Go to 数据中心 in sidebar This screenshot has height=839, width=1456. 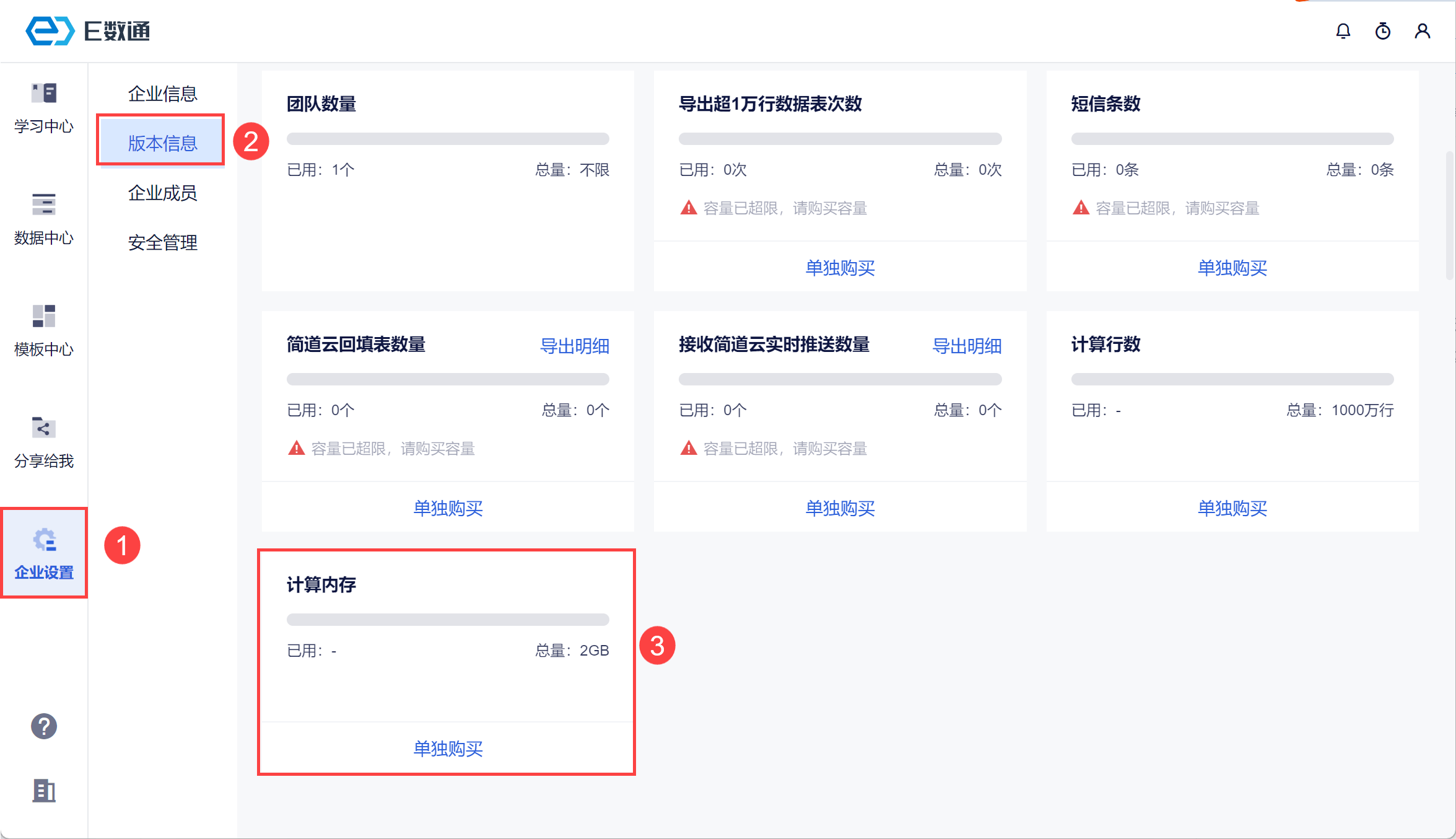pos(43,219)
